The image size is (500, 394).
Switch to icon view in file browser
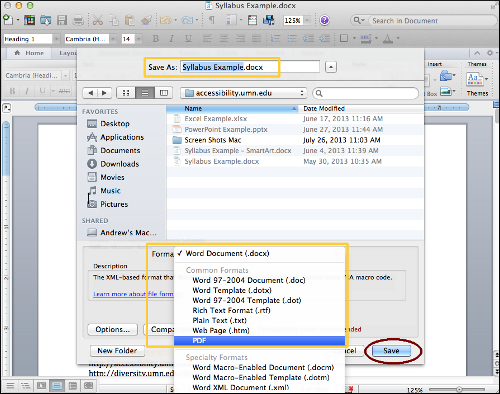(126, 93)
